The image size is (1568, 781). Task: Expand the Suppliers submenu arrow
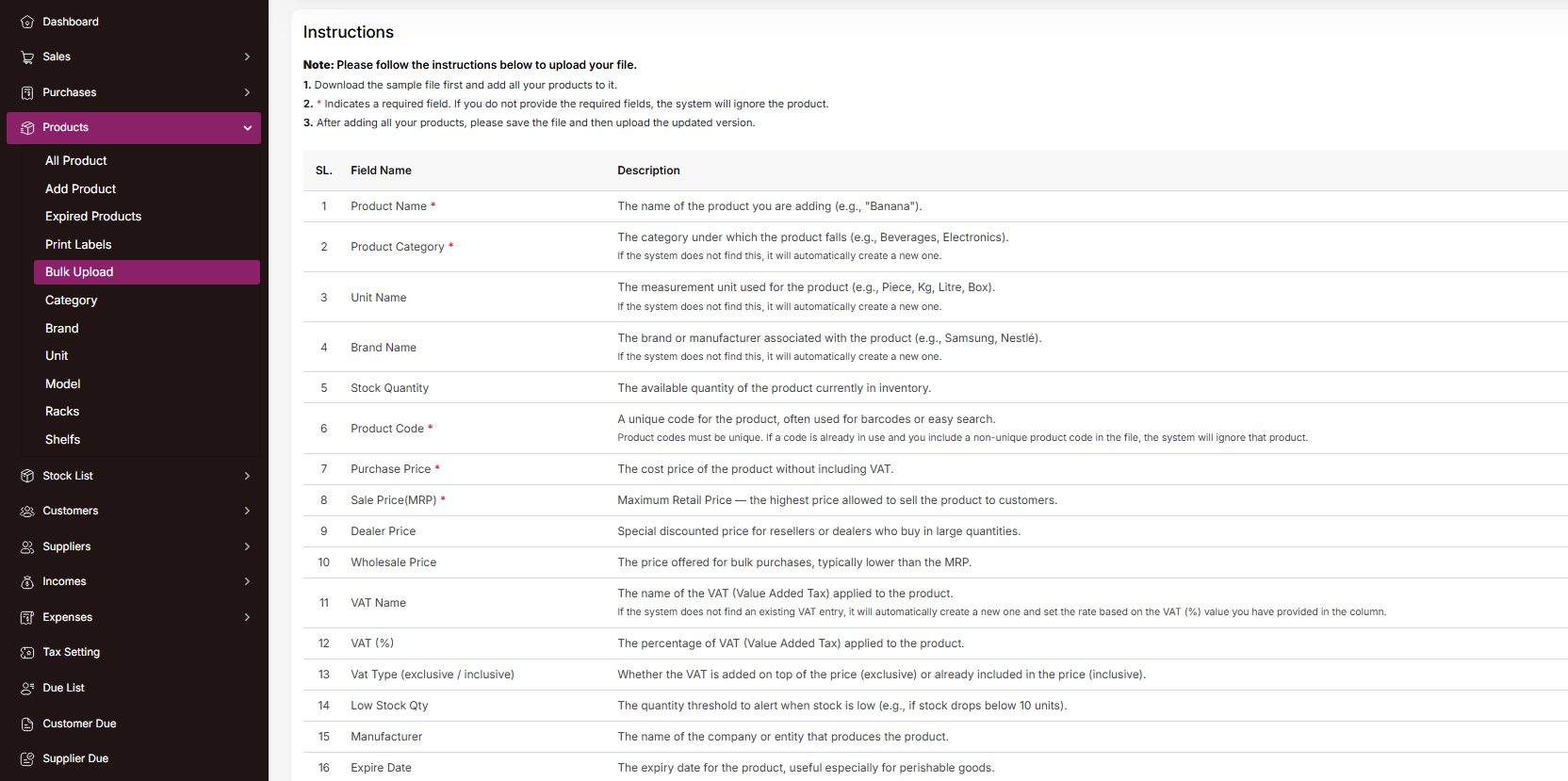247,546
